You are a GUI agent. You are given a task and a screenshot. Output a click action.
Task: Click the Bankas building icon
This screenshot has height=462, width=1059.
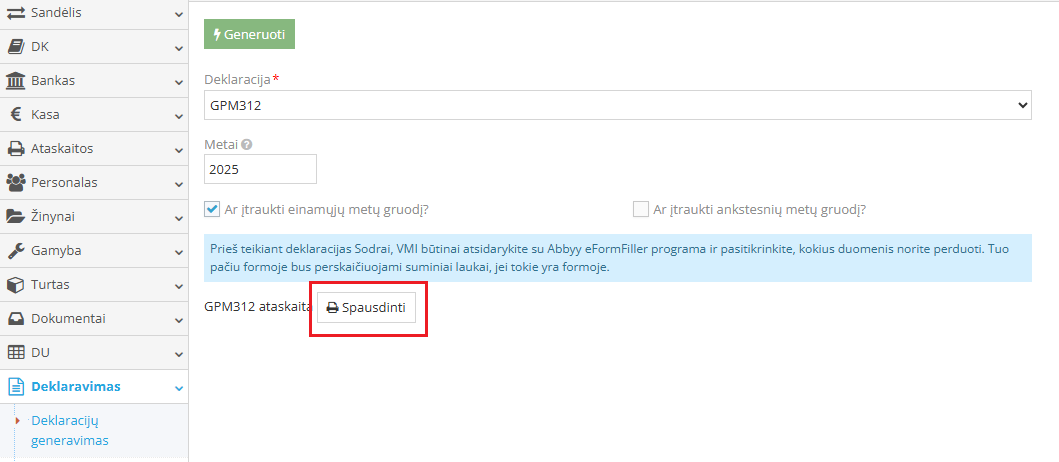pyautogui.click(x=16, y=81)
